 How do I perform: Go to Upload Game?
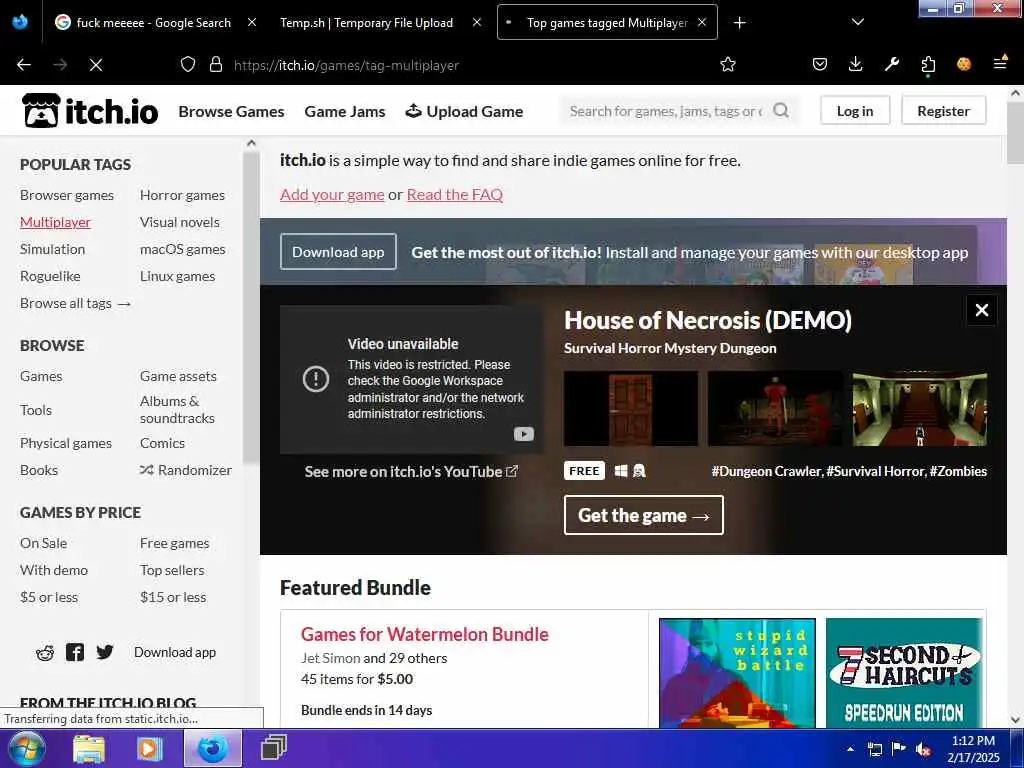click(x=464, y=112)
